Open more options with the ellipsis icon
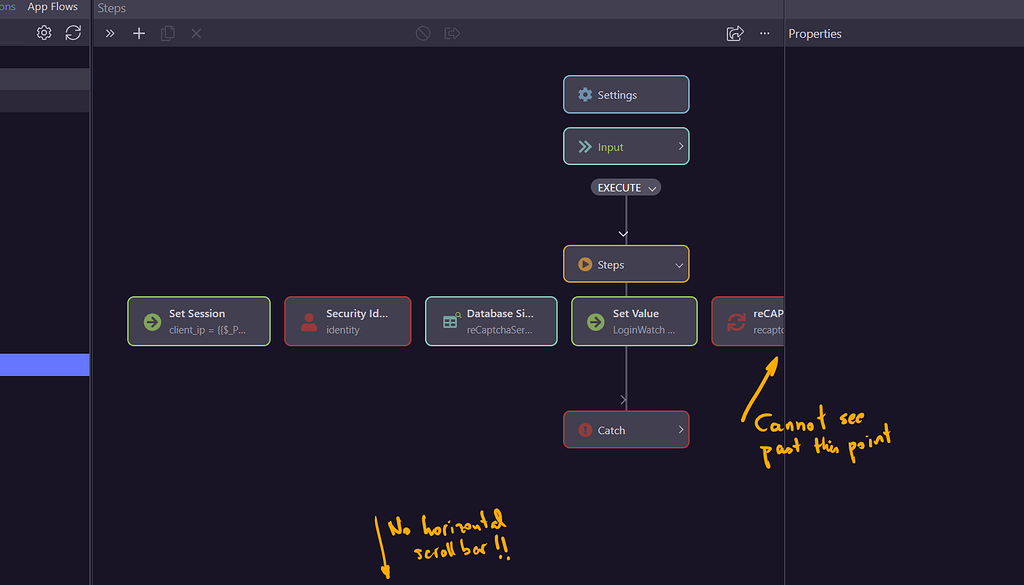Viewport: 1024px width, 585px height. [764, 32]
